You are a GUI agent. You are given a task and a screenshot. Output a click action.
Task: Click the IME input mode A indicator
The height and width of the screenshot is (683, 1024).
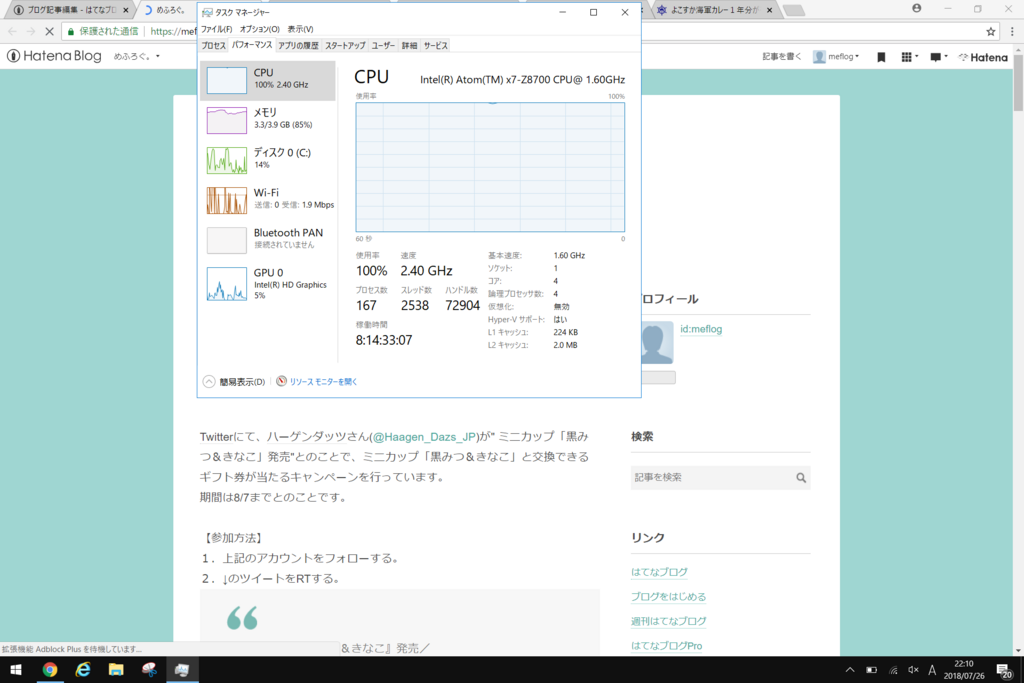coord(932,670)
